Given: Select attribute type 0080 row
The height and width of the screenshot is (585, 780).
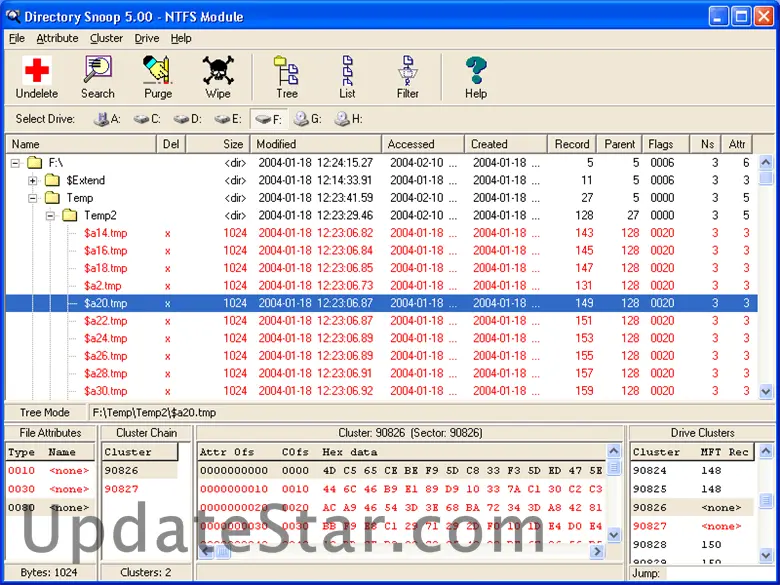Looking at the screenshot, I should pyautogui.click(x=50, y=507).
